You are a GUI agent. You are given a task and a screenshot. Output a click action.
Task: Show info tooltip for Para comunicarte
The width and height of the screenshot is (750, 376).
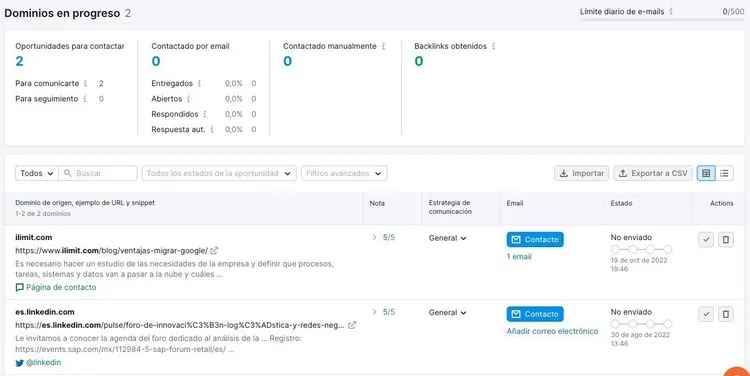pyautogui.click(x=86, y=83)
